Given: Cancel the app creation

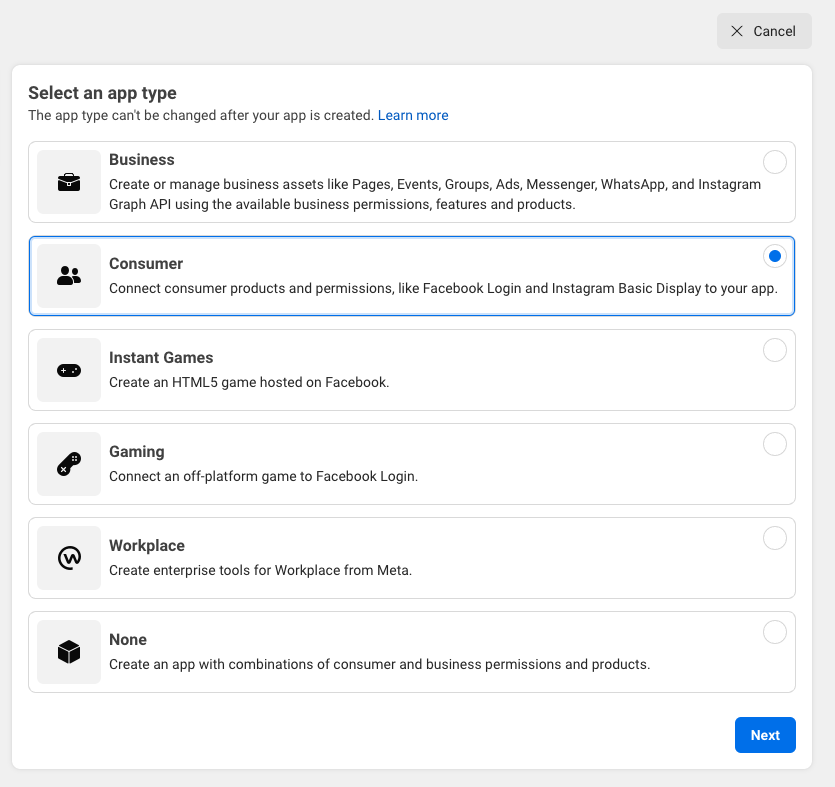Looking at the screenshot, I should click(764, 31).
